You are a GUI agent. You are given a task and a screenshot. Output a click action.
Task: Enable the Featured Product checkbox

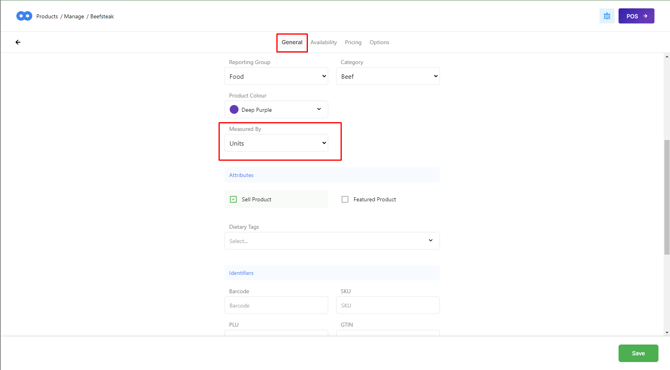pos(345,200)
